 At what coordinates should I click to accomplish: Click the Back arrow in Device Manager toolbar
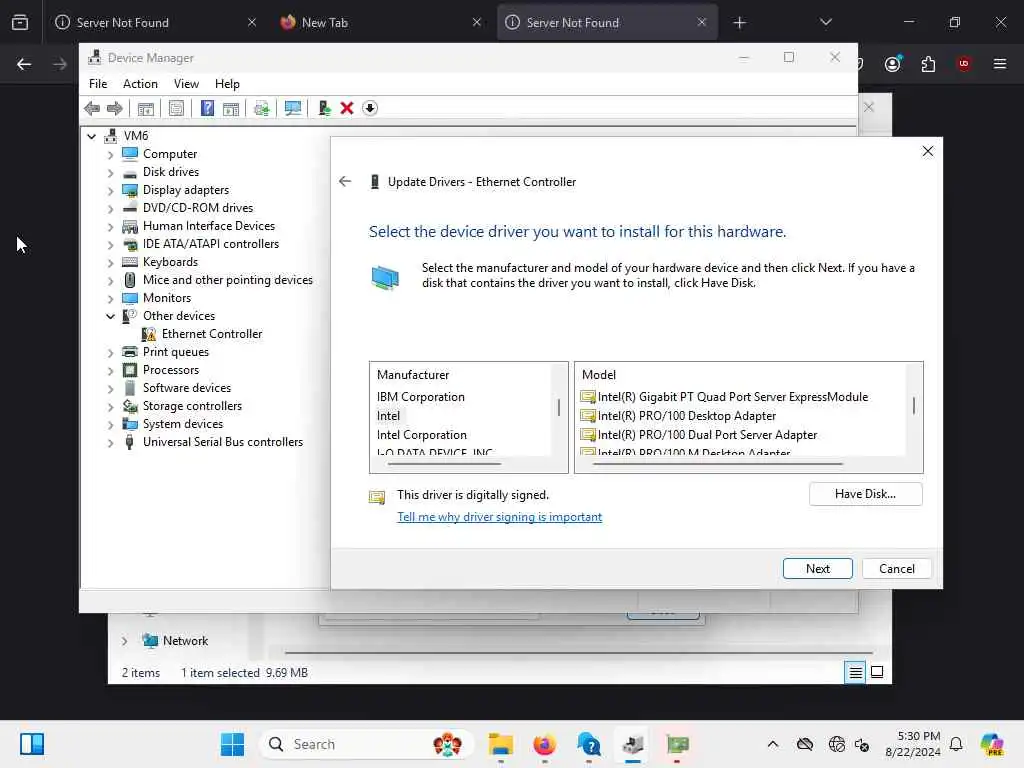92,108
